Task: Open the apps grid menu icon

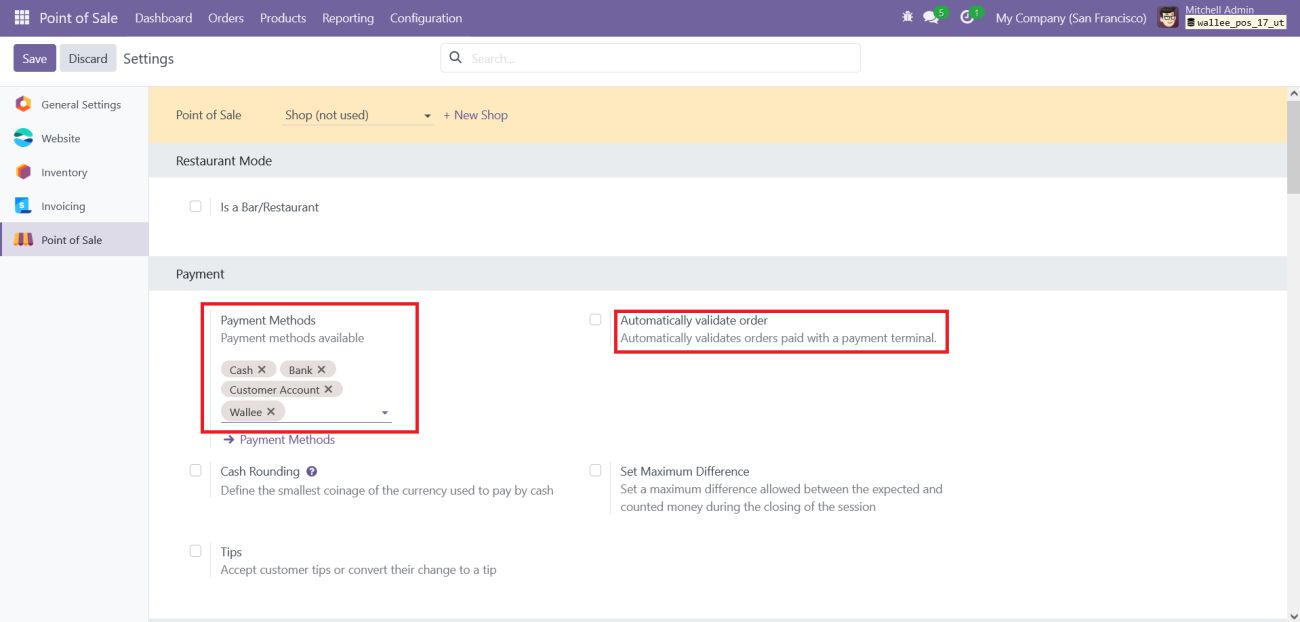Action: [x=22, y=18]
